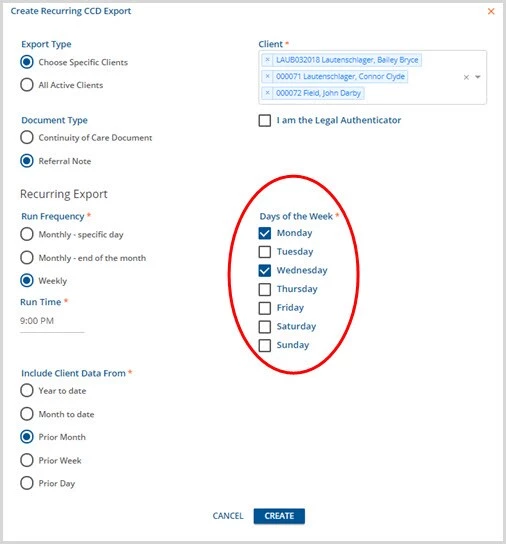Remove client 000071 Lautenschlager, Connor Clyde
The image size is (506, 544).
[x=267, y=76]
